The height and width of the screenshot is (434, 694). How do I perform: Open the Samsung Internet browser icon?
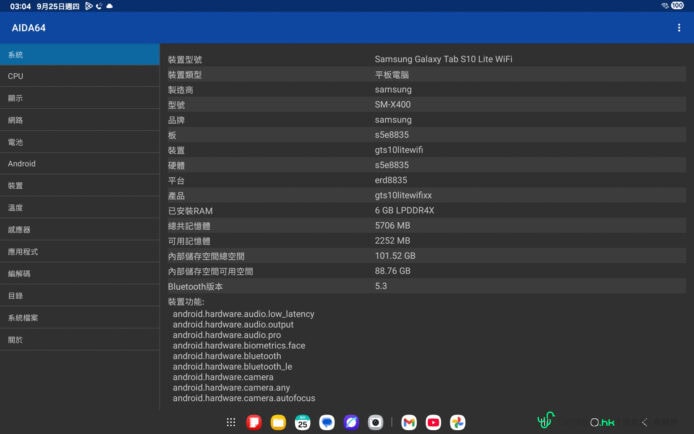click(351, 423)
